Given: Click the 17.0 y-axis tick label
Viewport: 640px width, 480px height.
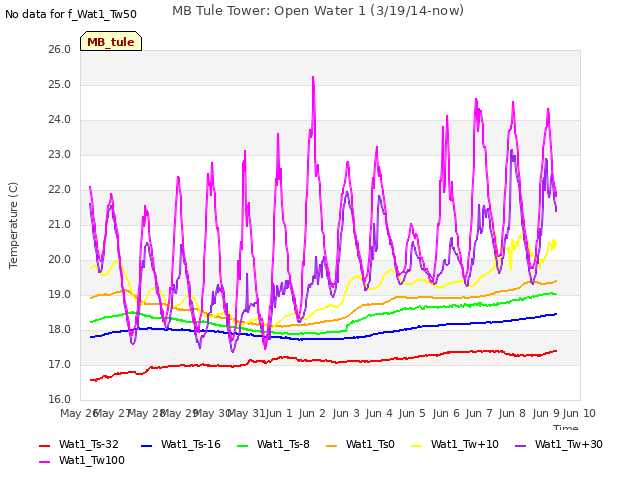Looking at the screenshot, I should click(x=60, y=364).
